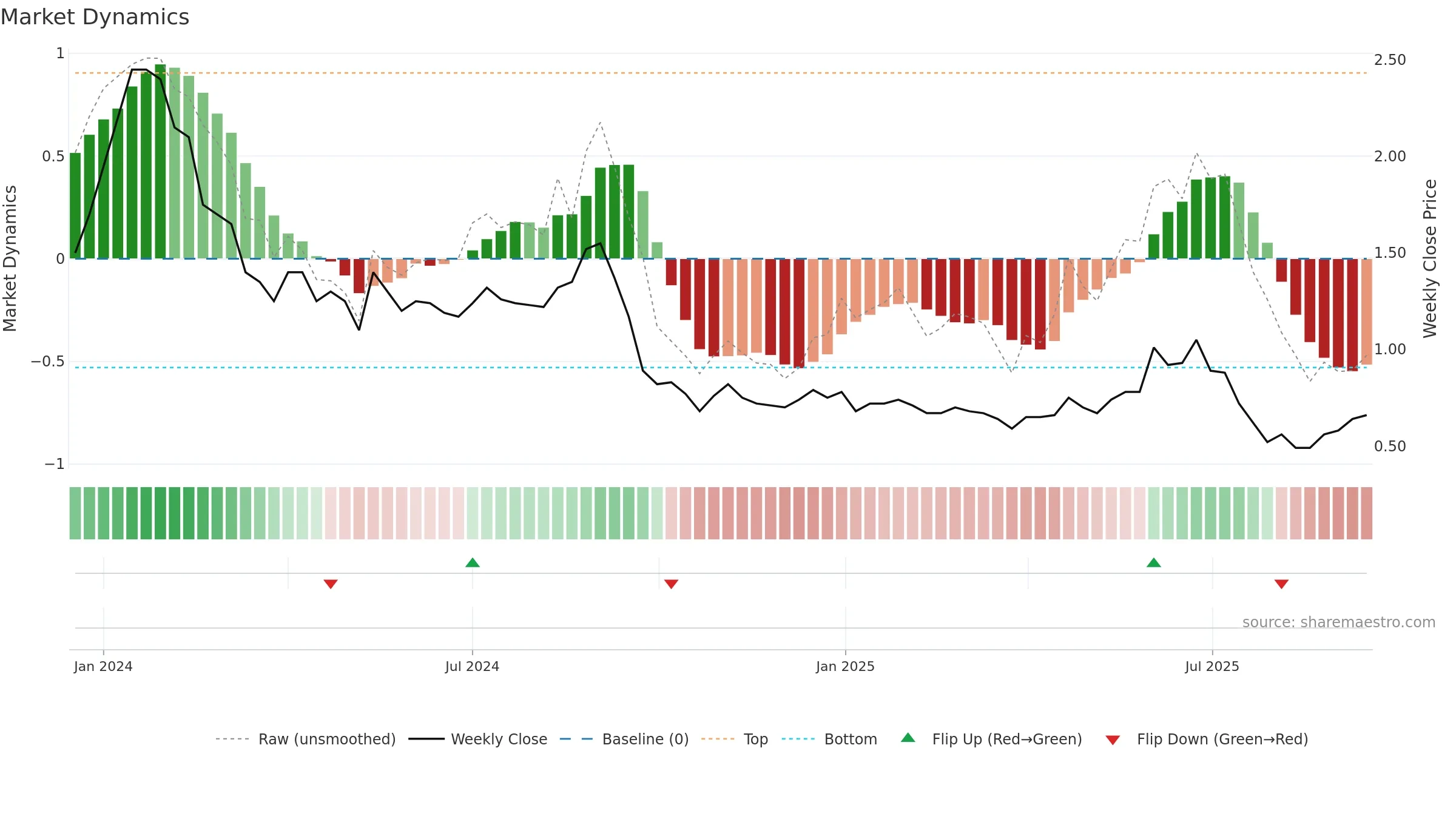
Task: Click the Jul 2025 axis label
Action: point(1212,666)
